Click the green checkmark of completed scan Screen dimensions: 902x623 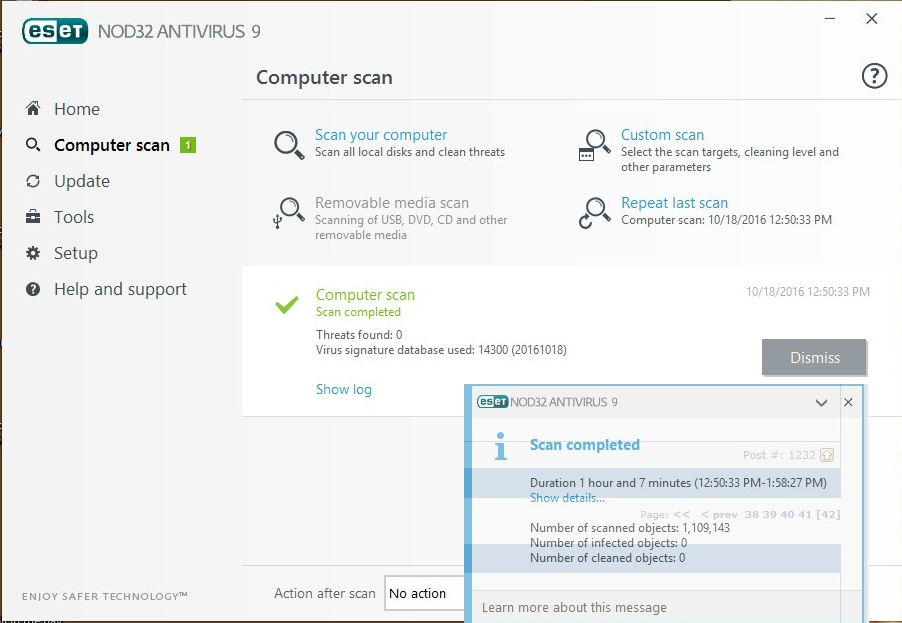click(286, 304)
